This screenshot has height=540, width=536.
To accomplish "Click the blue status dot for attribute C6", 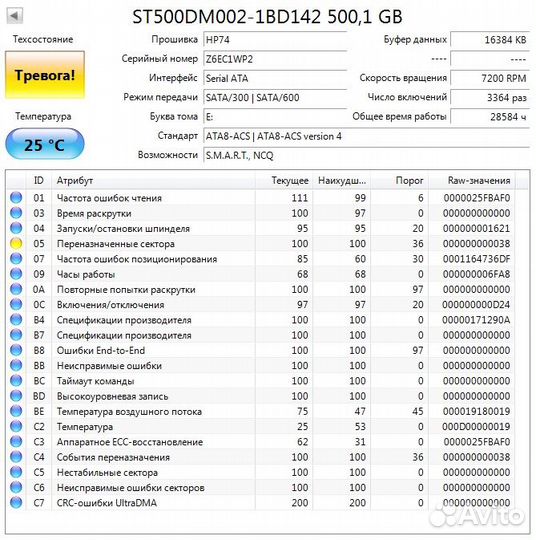I will click(x=16, y=487).
